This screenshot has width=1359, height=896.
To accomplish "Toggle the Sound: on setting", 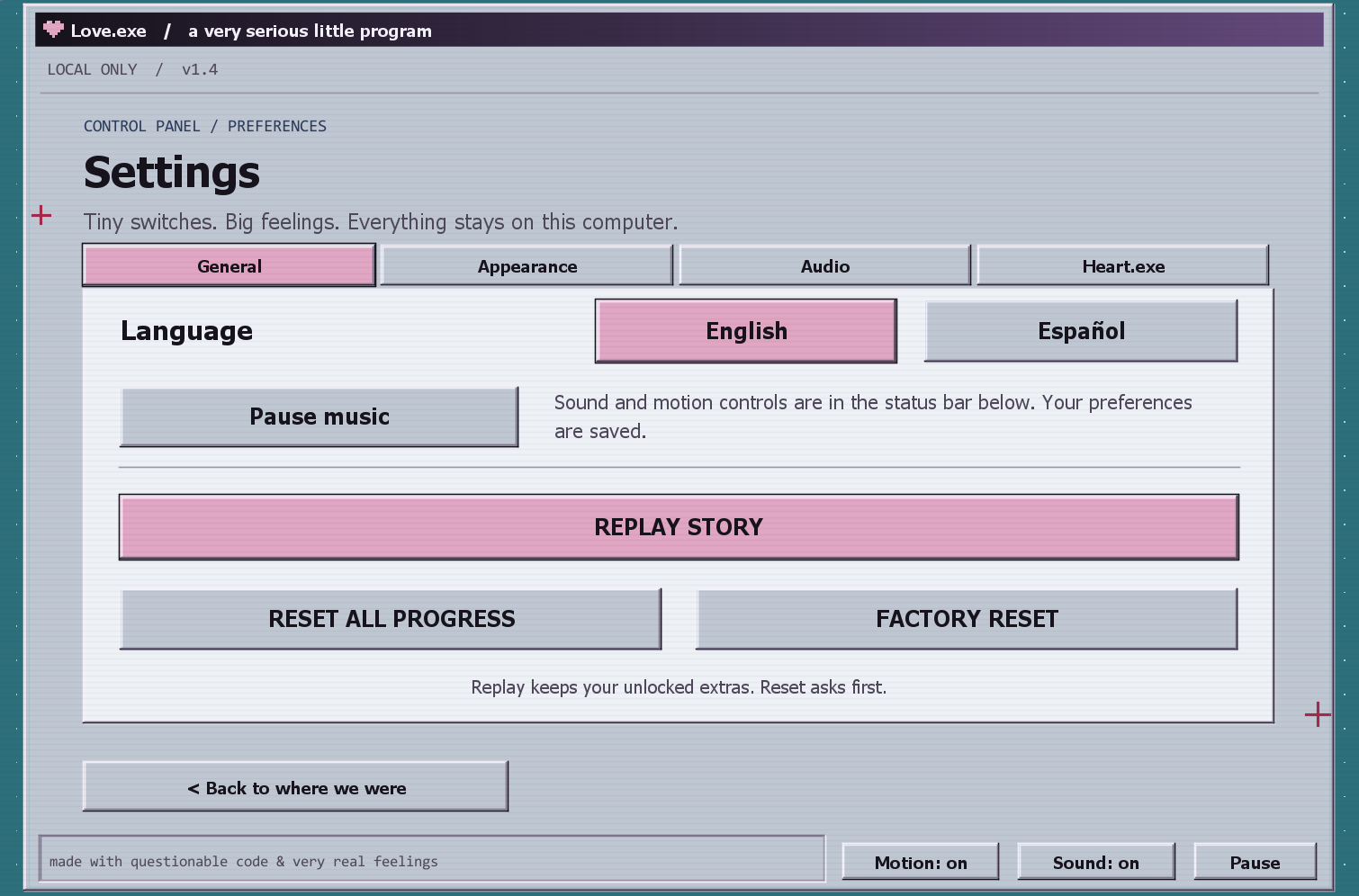I will [x=1096, y=862].
